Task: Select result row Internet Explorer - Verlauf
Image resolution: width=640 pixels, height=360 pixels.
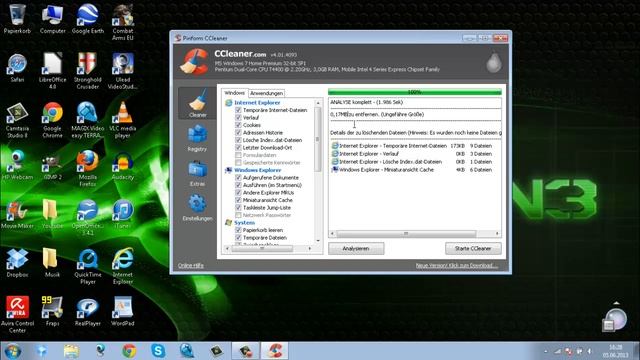Action: tap(412, 154)
